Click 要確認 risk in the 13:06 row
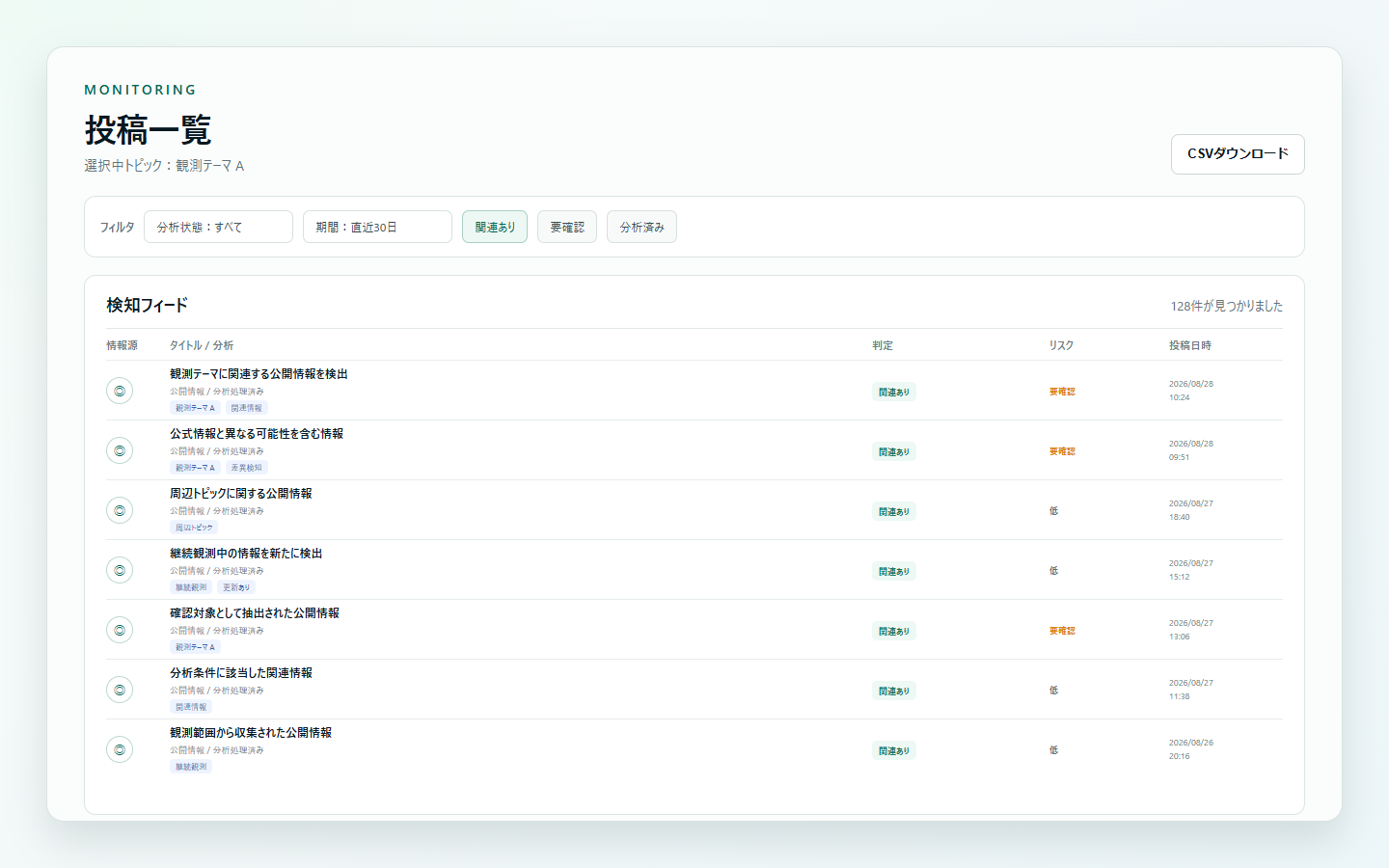The width and height of the screenshot is (1389, 868). (1062, 631)
